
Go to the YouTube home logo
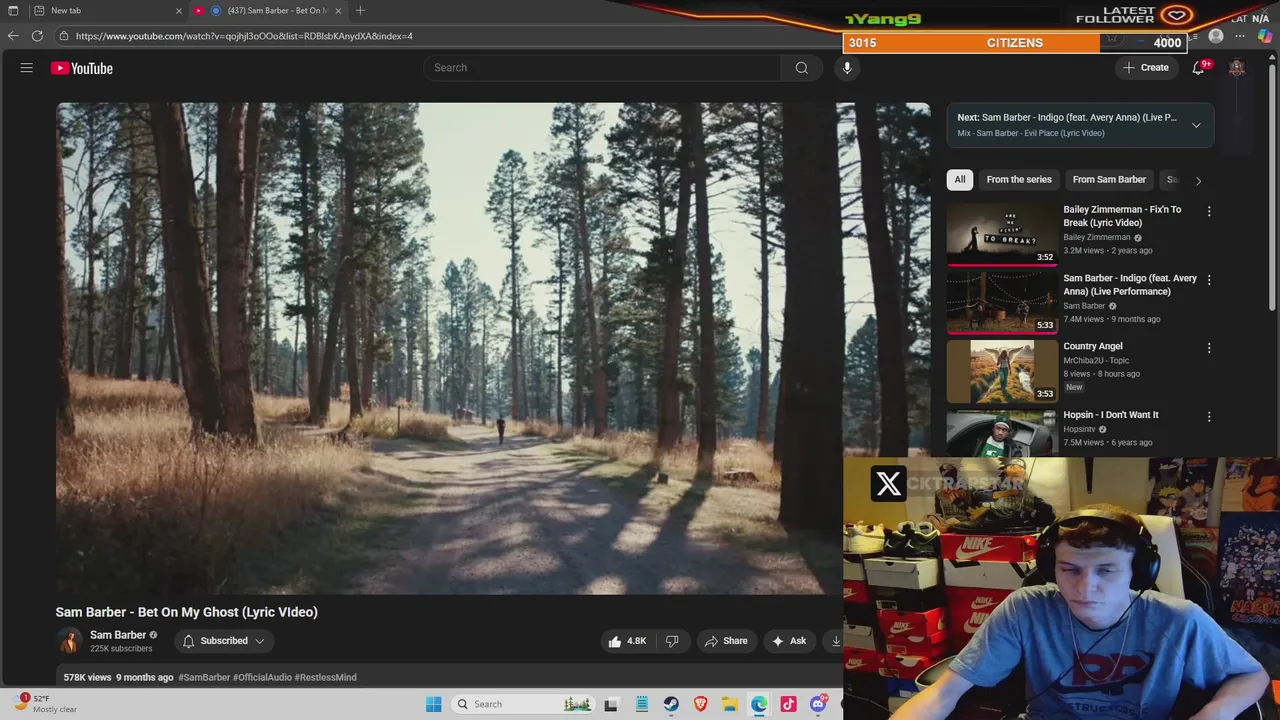click(x=82, y=68)
